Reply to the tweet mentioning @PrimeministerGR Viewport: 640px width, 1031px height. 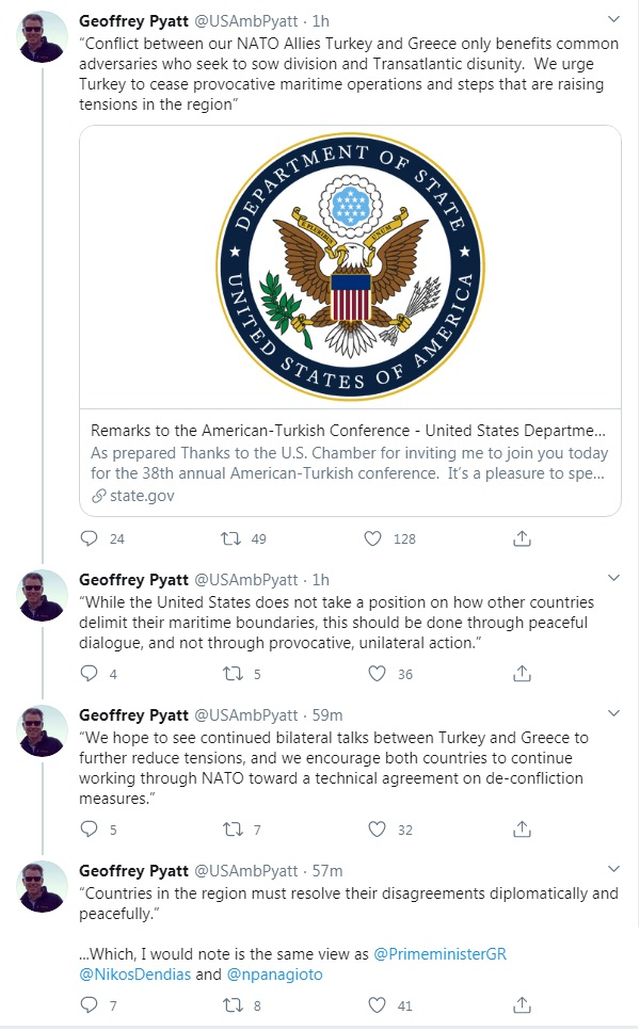tap(89, 1005)
